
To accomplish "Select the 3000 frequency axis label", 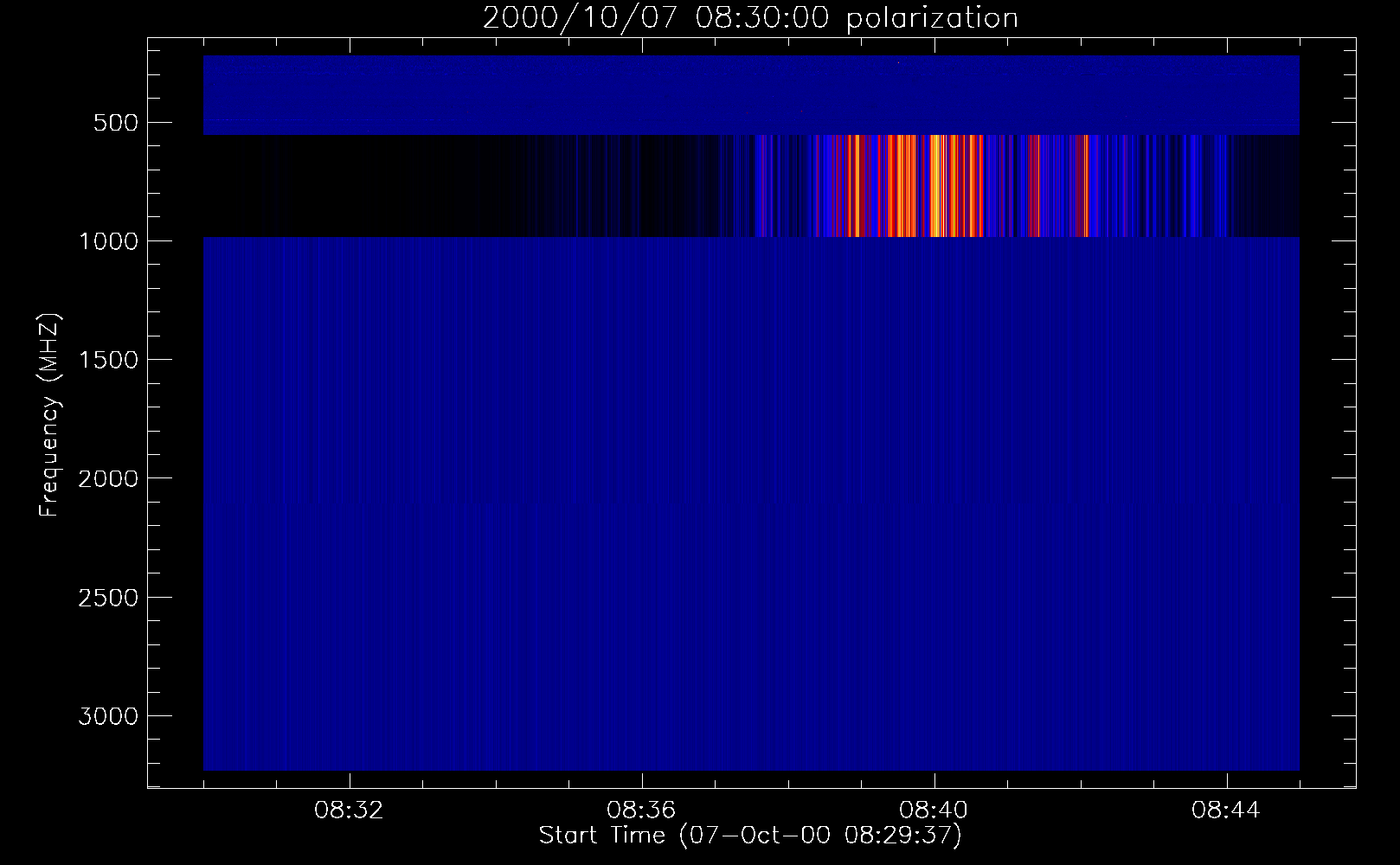I will [108, 716].
